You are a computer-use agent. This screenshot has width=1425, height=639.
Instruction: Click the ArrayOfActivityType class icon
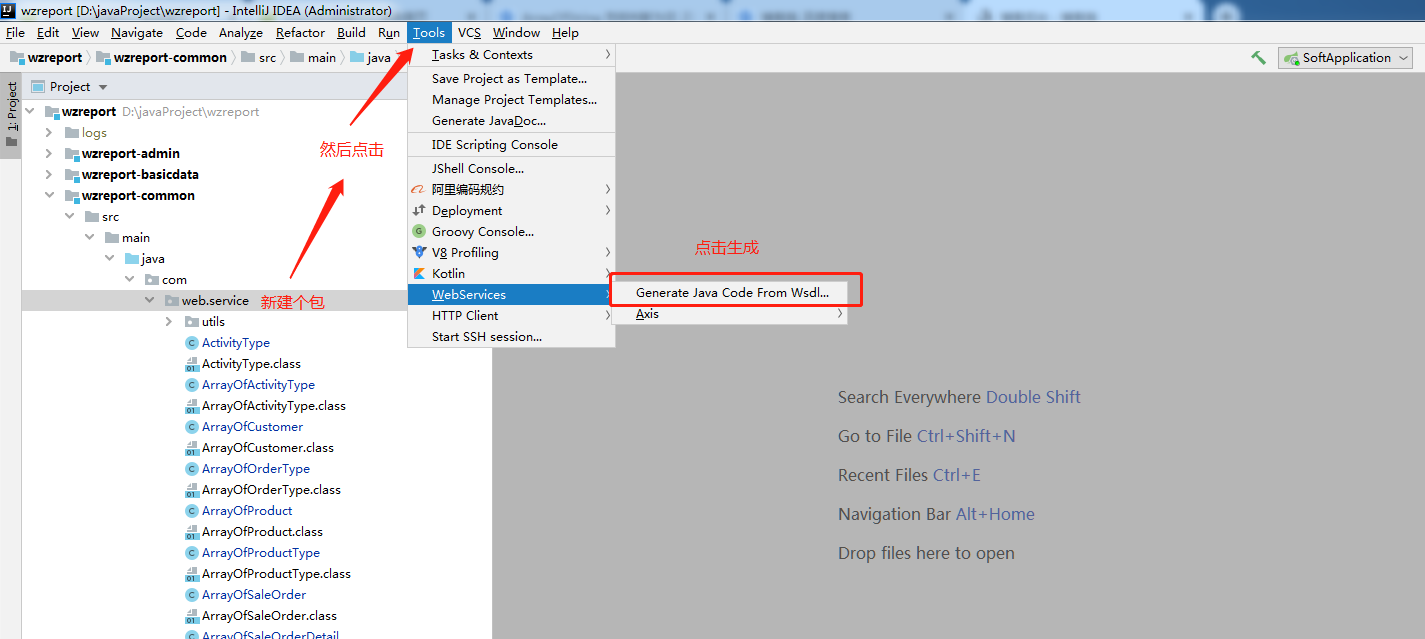pos(192,385)
